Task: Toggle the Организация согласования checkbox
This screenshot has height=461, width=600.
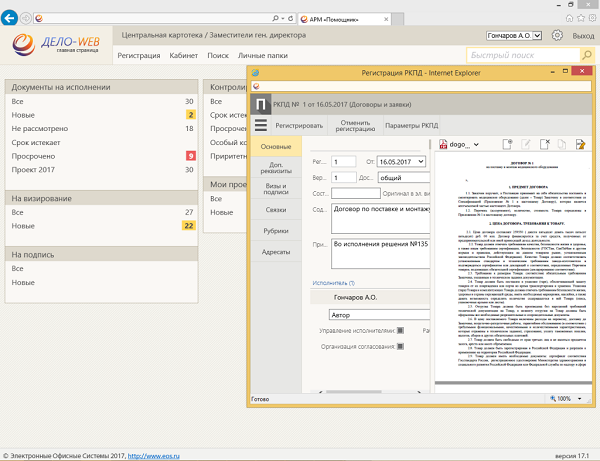Action: tap(400, 348)
